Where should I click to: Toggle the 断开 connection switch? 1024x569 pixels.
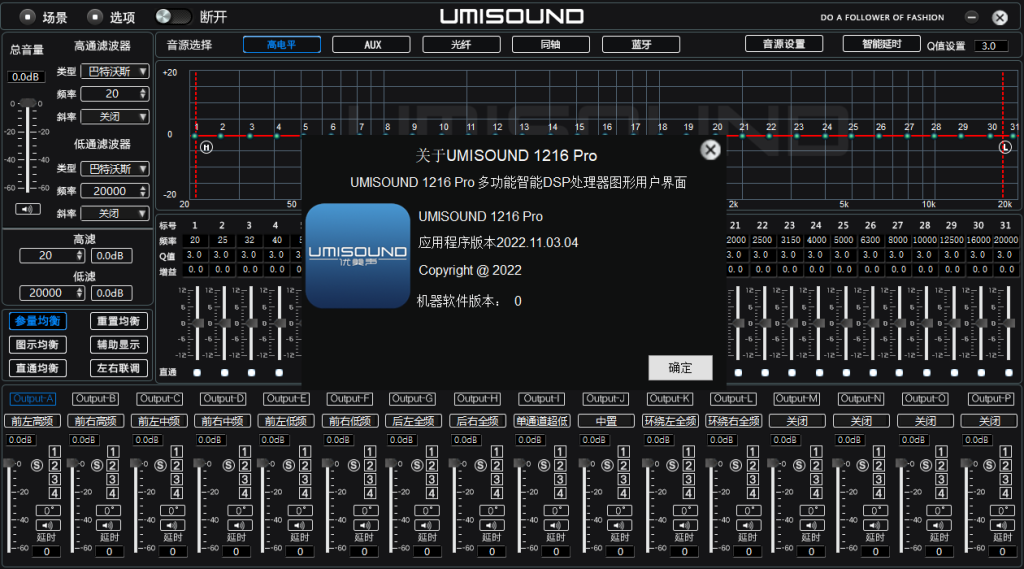click(172, 16)
